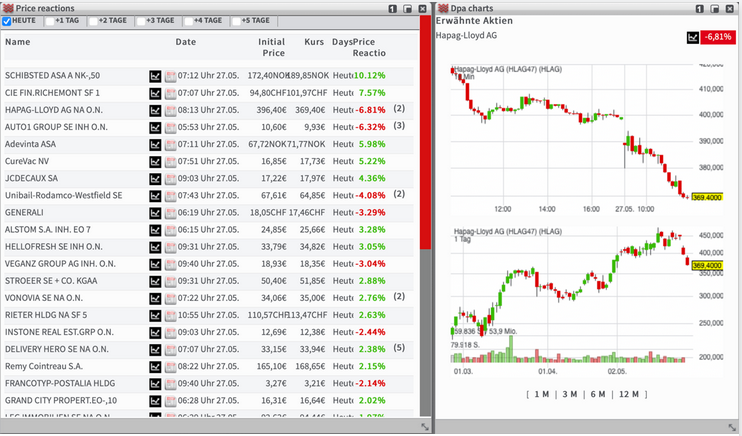
Task: Pin the Price reactions panel
Action: [x=392, y=9]
